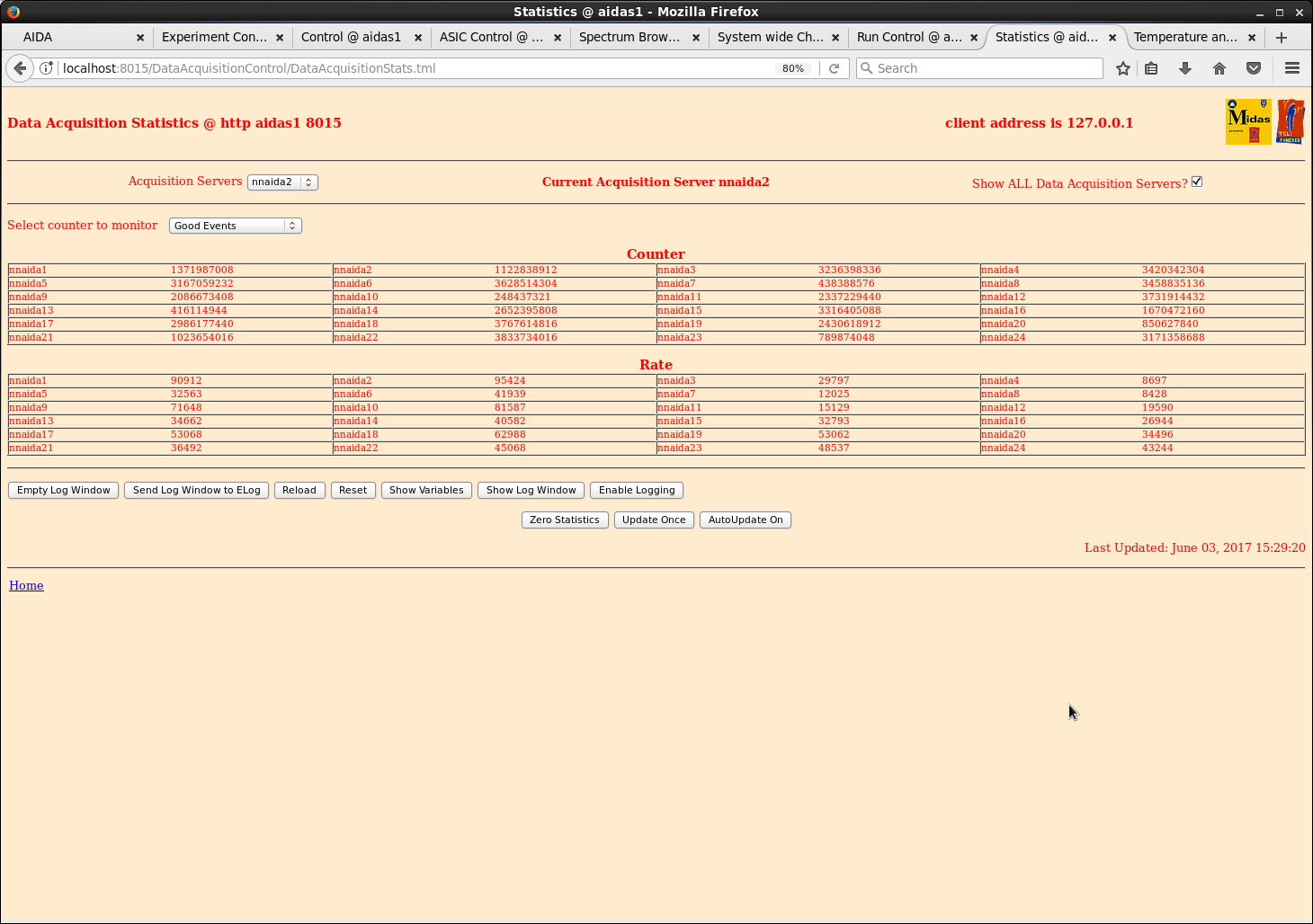Screen dimensions: 1313x924
Task: Click the Update Once button
Action: click(x=654, y=520)
